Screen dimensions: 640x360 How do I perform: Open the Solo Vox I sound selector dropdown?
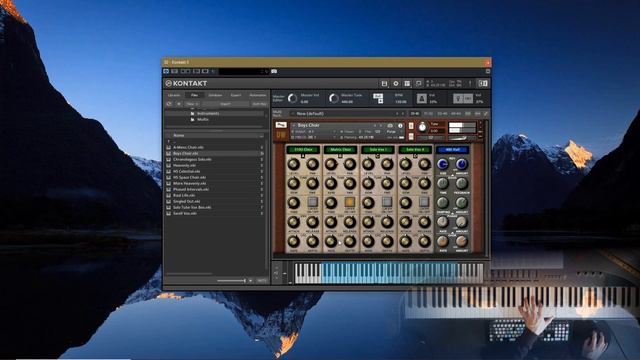(x=378, y=150)
